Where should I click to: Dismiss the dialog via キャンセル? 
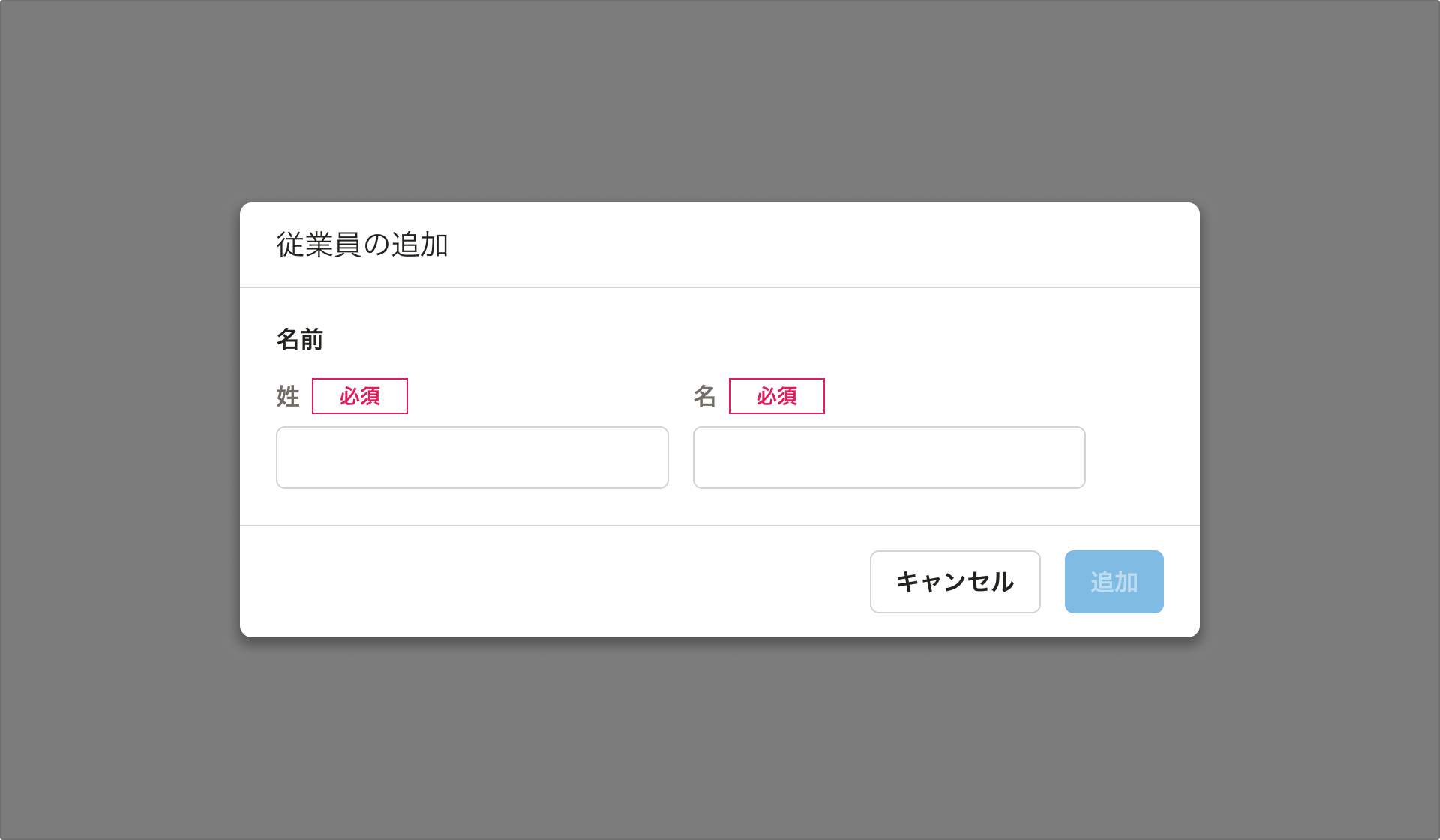click(x=954, y=581)
